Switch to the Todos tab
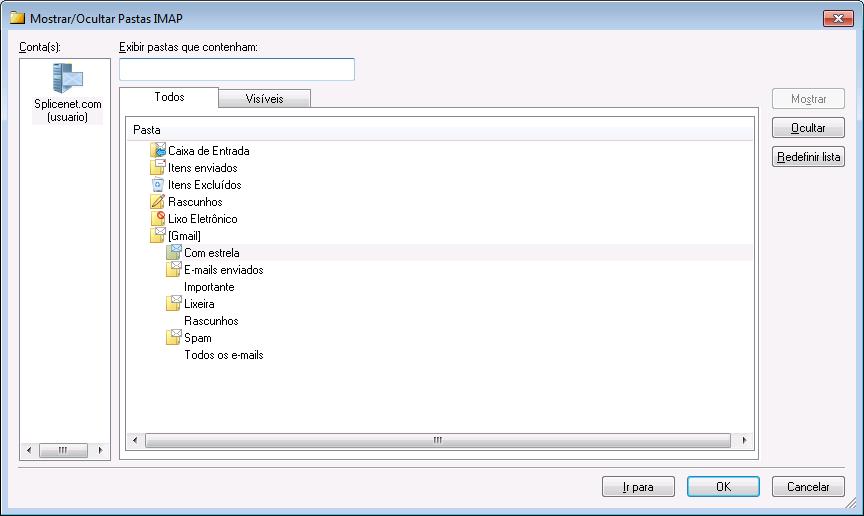The height and width of the screenshot is (516, 864). (169, 97)
